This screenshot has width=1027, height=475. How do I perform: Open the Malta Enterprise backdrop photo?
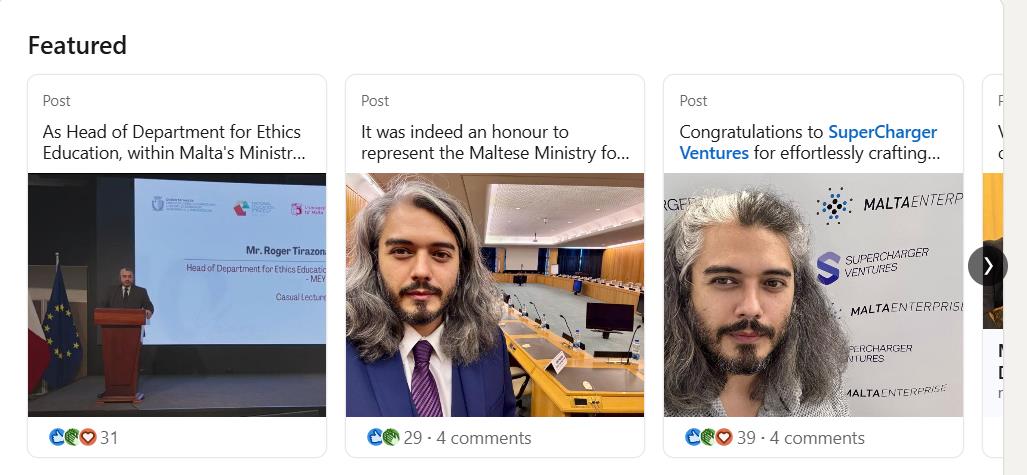pos(813,295)
